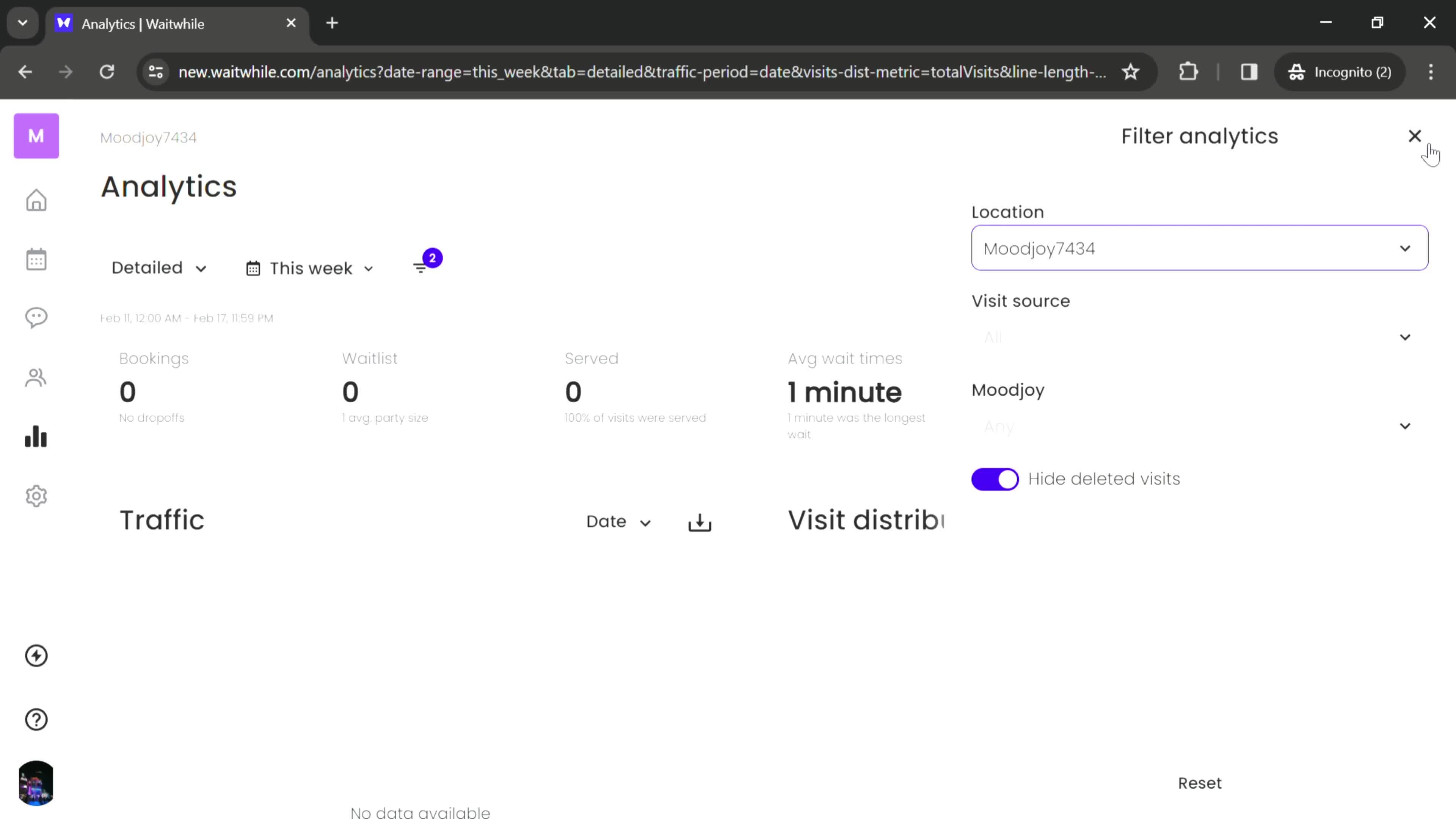
Task: Click the 'No data available' message
Action: tap(420, 812)
